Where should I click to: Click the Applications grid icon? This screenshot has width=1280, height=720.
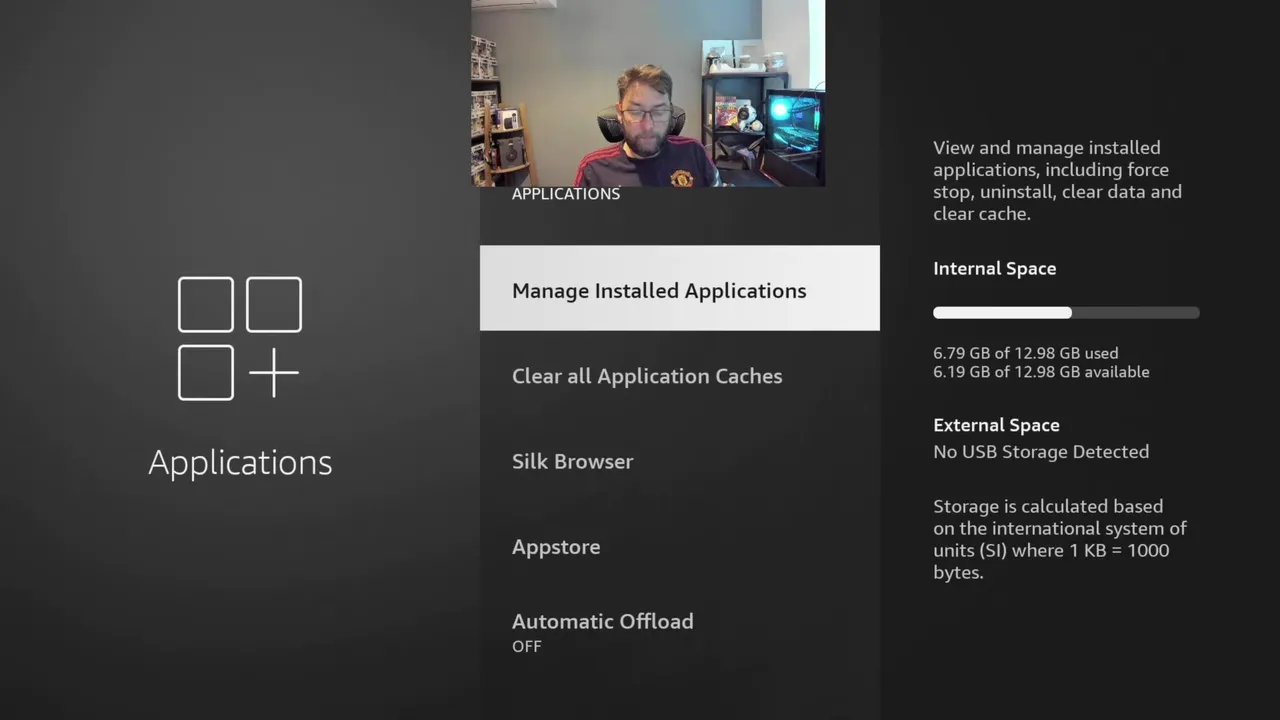pyautogui.click(x=240, y=339)
